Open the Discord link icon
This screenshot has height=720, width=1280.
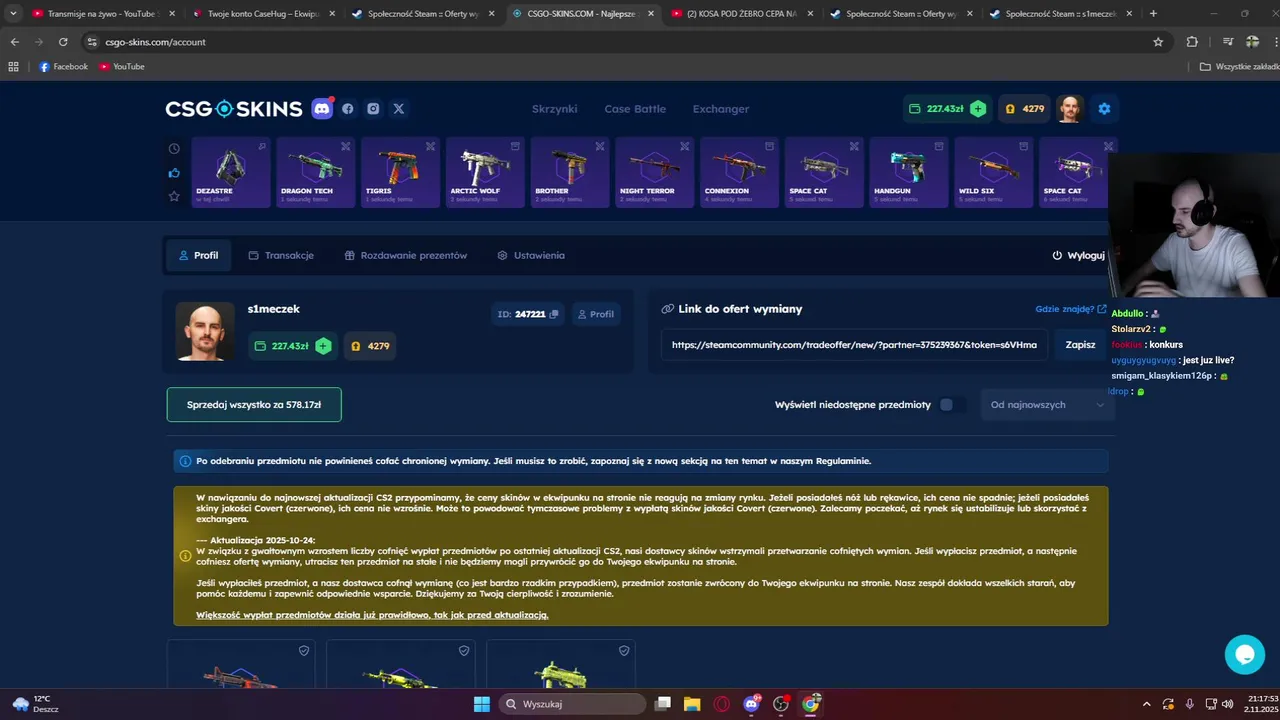pyautogui.click(x=322, y=109)
